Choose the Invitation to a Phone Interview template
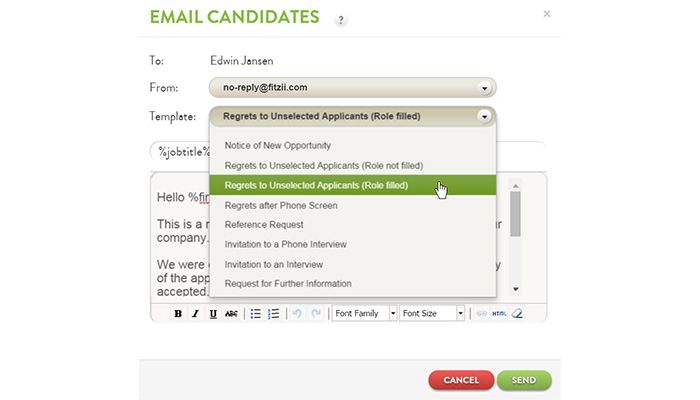The width and height of the screenshot is (700, 400). 286,244
